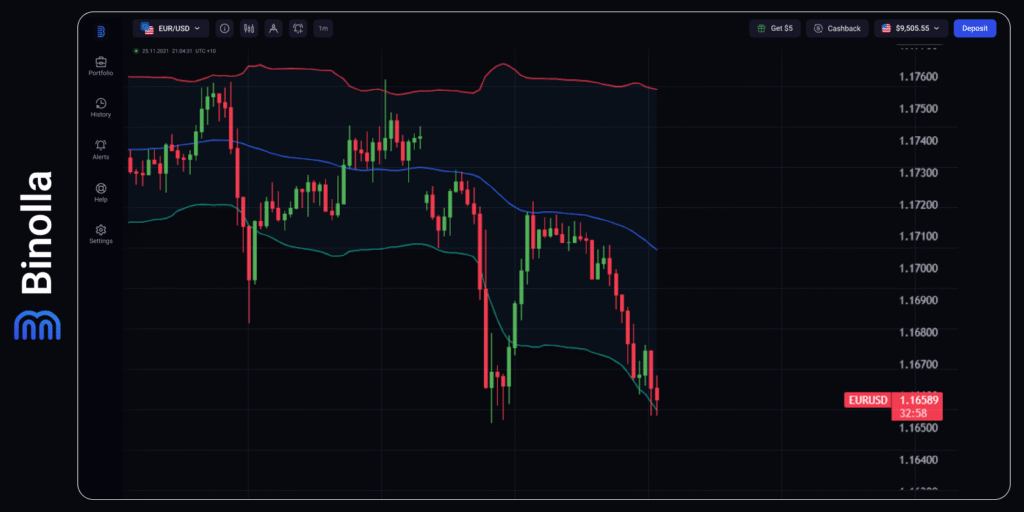The height and width of the screenshot is (512, 1024).
Task: Open the asset information icon
Action: point(224,29)
